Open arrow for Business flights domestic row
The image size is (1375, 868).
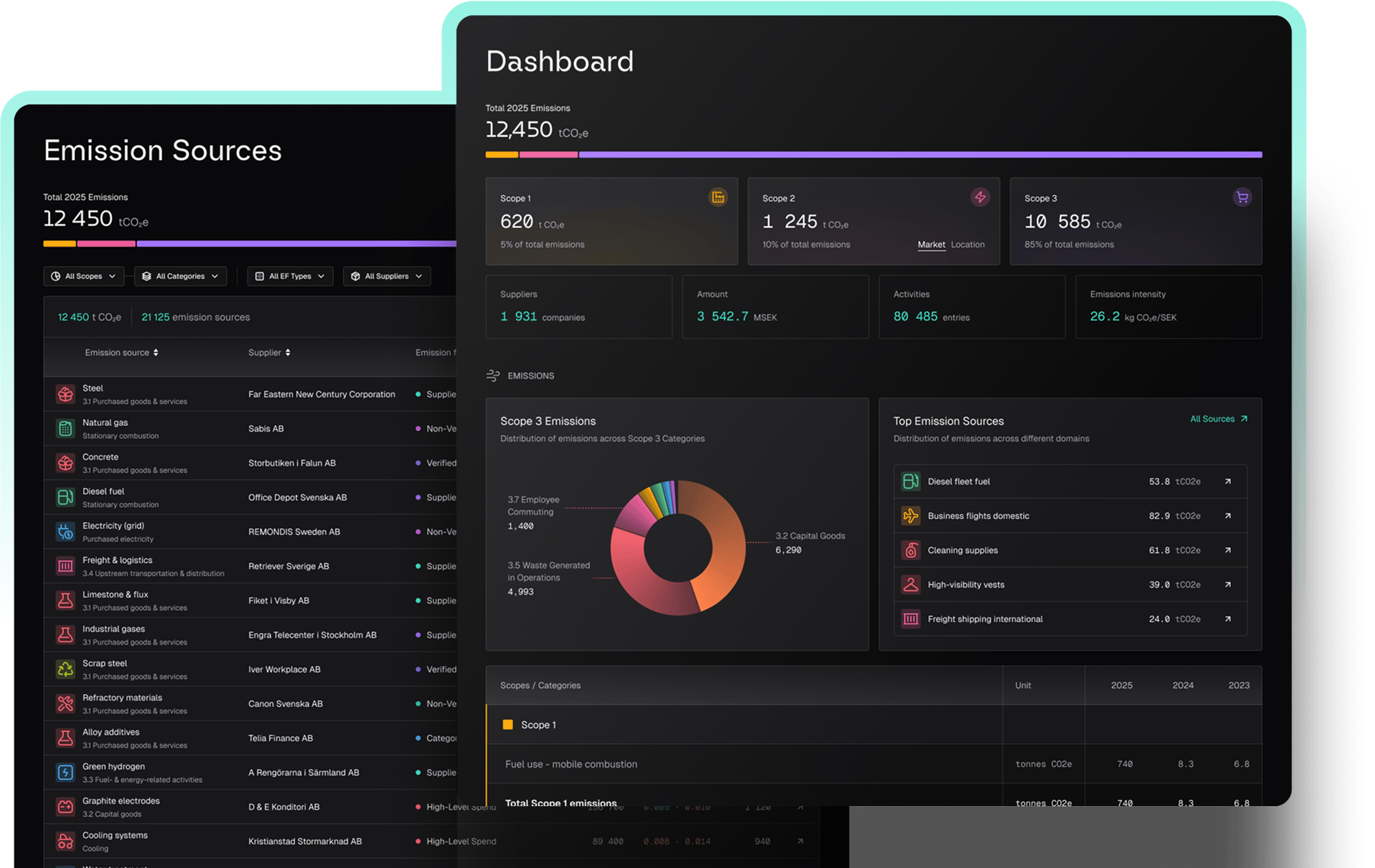(x=1228, y=515)
